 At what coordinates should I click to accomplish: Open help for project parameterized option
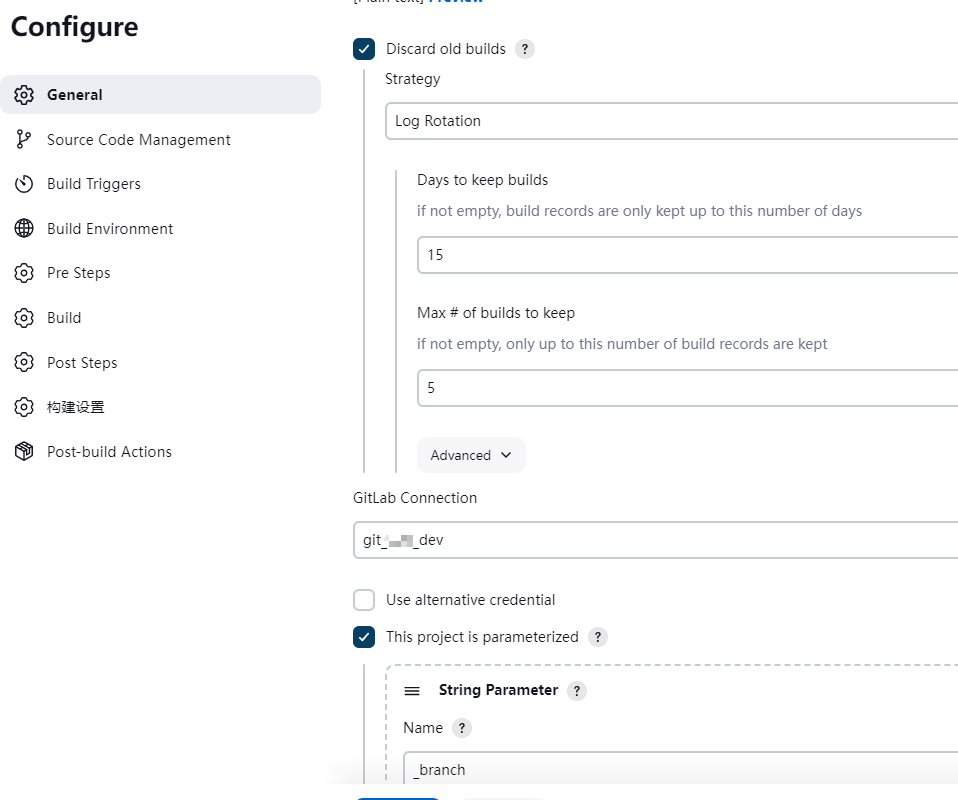click(598, 637)
